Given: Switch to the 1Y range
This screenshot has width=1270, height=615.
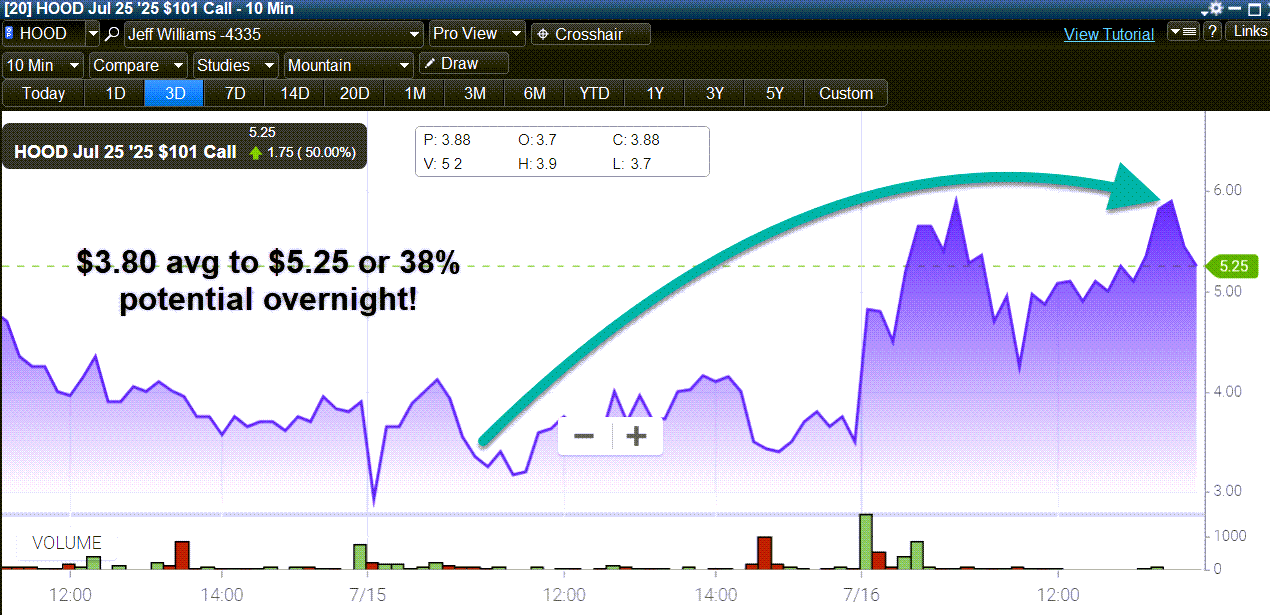Looking at the screenshot, I should (655, 94).
